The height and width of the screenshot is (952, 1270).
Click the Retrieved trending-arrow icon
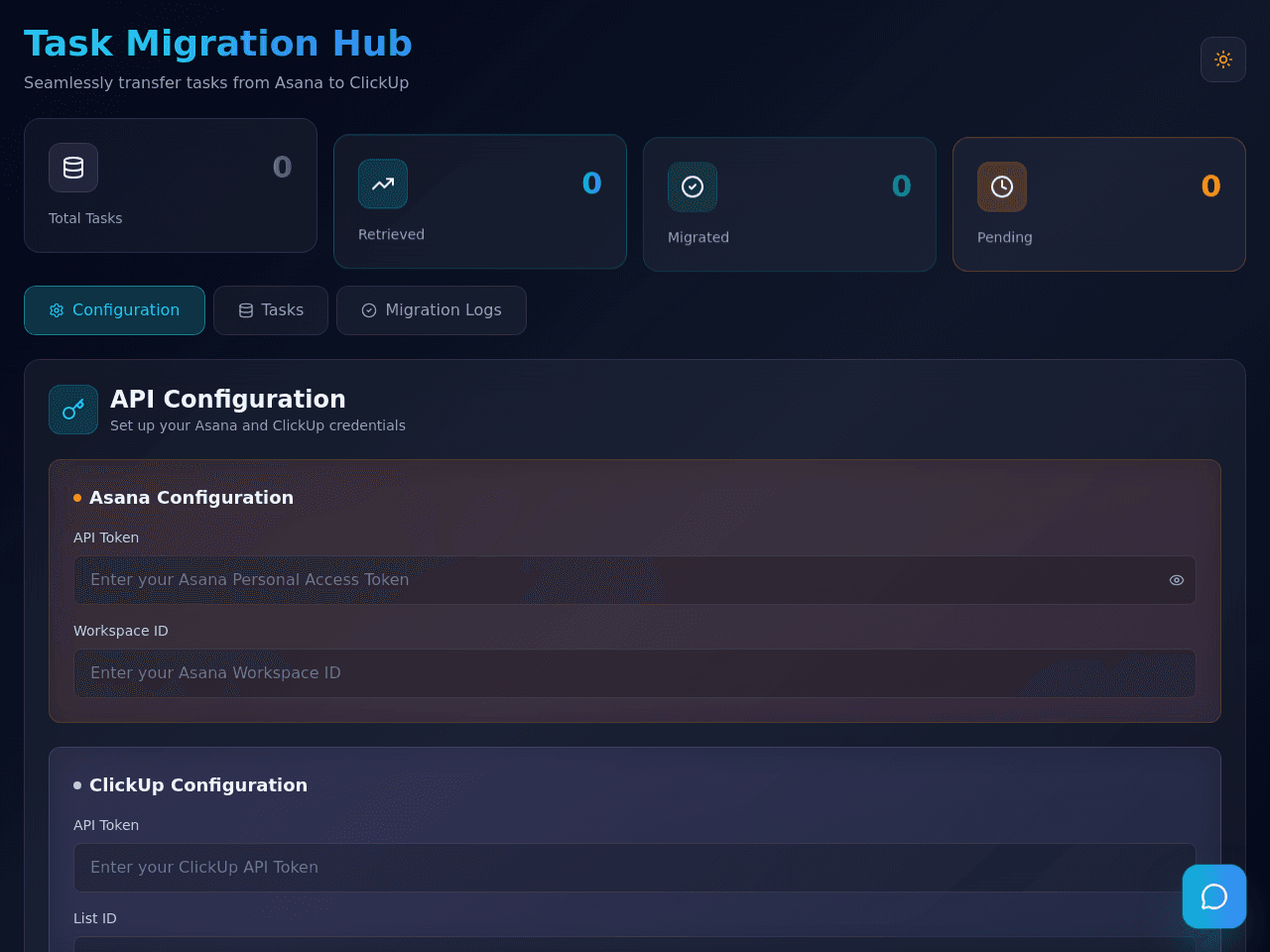(383, 183)
